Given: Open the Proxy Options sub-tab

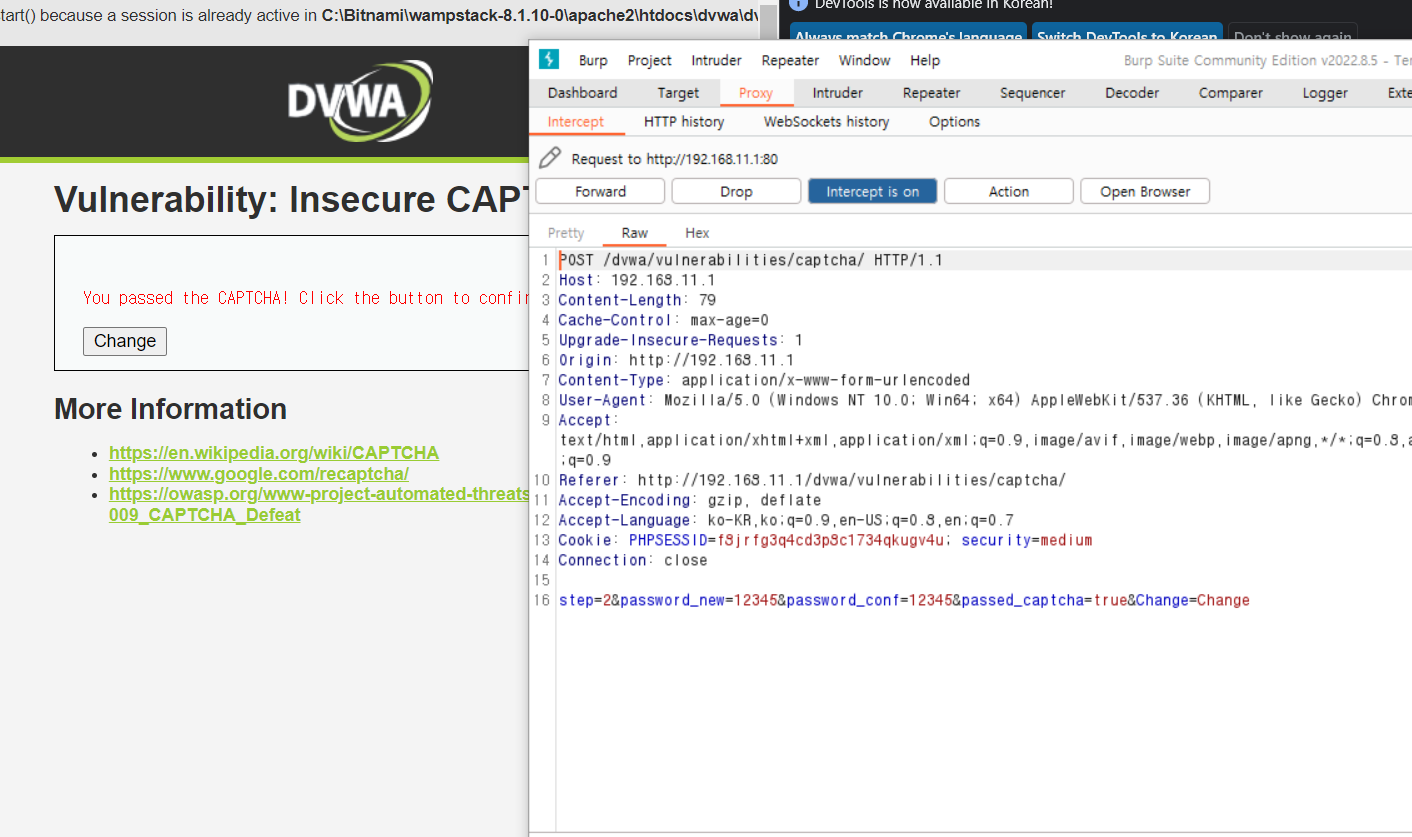Looking at the screenshot, I should pyautogui.click(x=954, y=121).
